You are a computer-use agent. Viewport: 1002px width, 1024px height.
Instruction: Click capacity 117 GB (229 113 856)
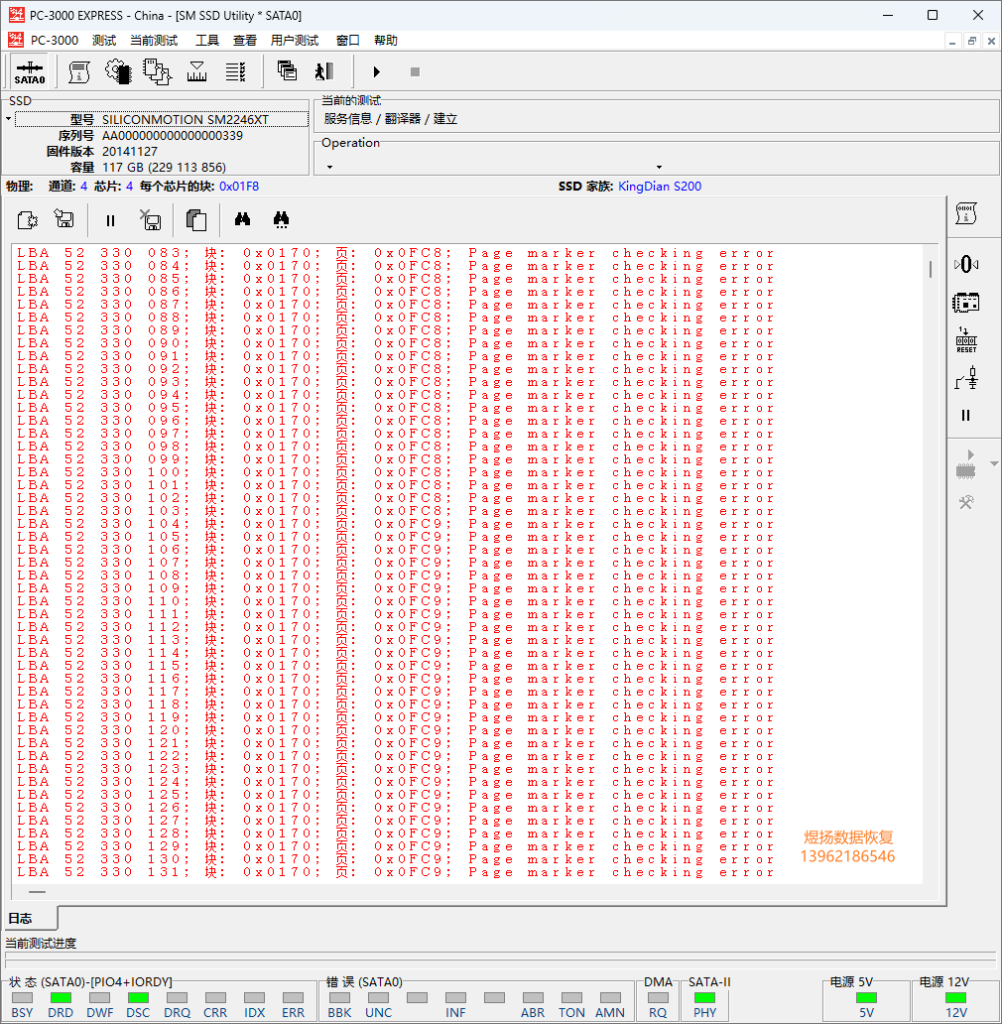pyautogui.click(x=164, y=167)
